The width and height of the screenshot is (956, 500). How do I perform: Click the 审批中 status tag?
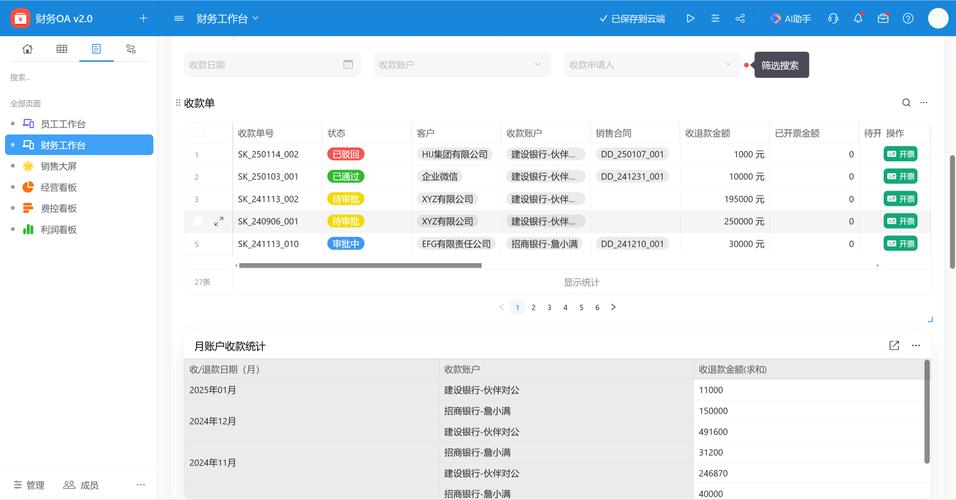(x=346, y=244)
